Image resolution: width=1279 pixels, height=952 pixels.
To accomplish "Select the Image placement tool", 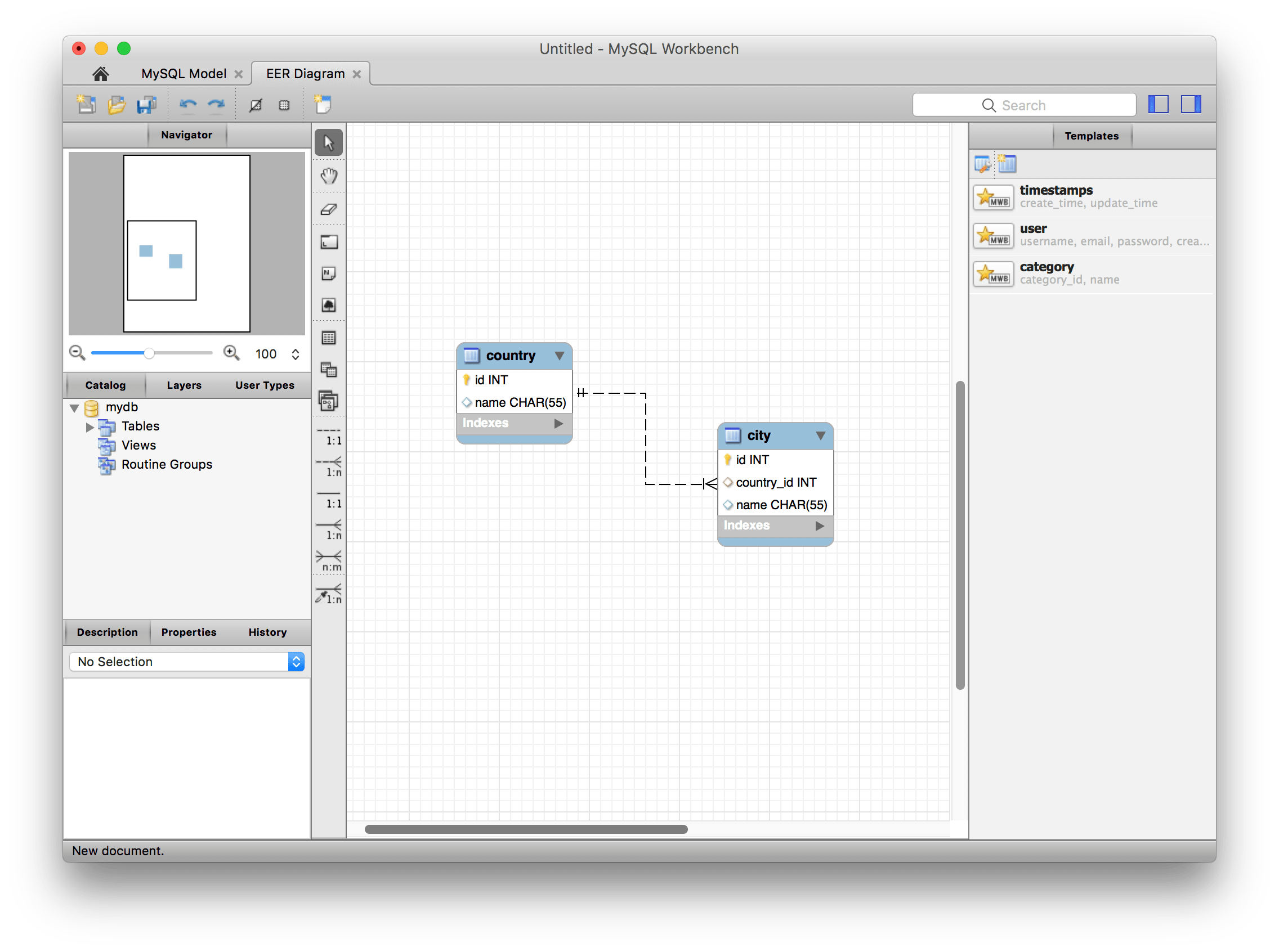I will pos(329,306).
